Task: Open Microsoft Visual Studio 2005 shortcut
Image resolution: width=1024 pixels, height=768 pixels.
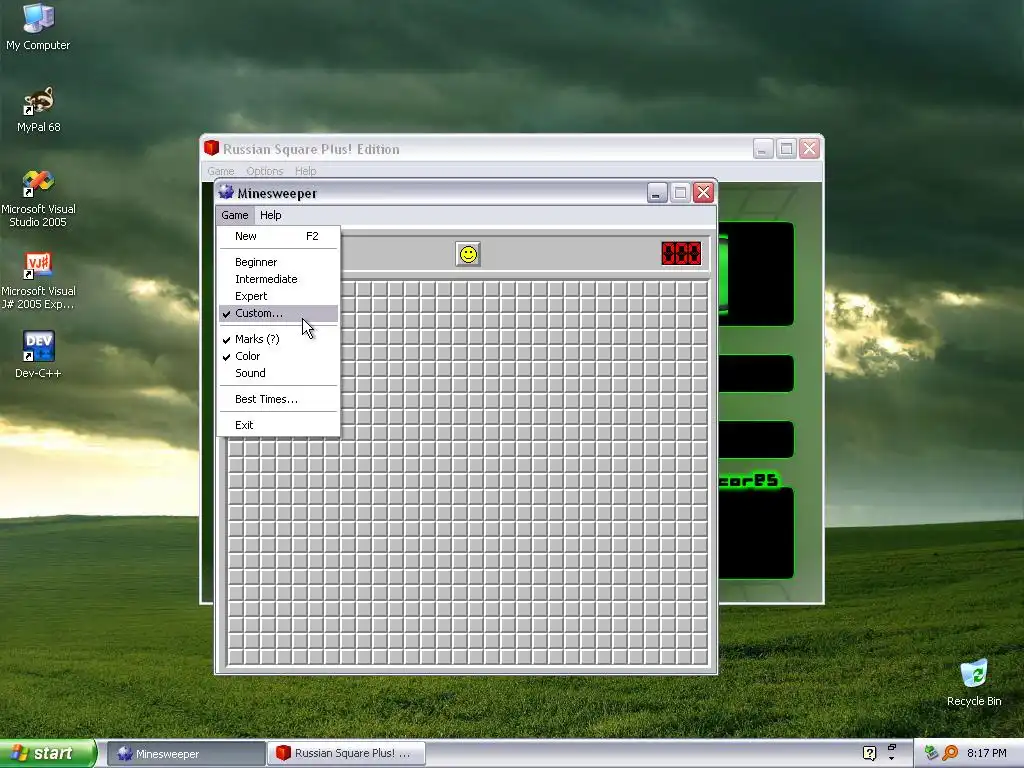Action: [38, 199]
